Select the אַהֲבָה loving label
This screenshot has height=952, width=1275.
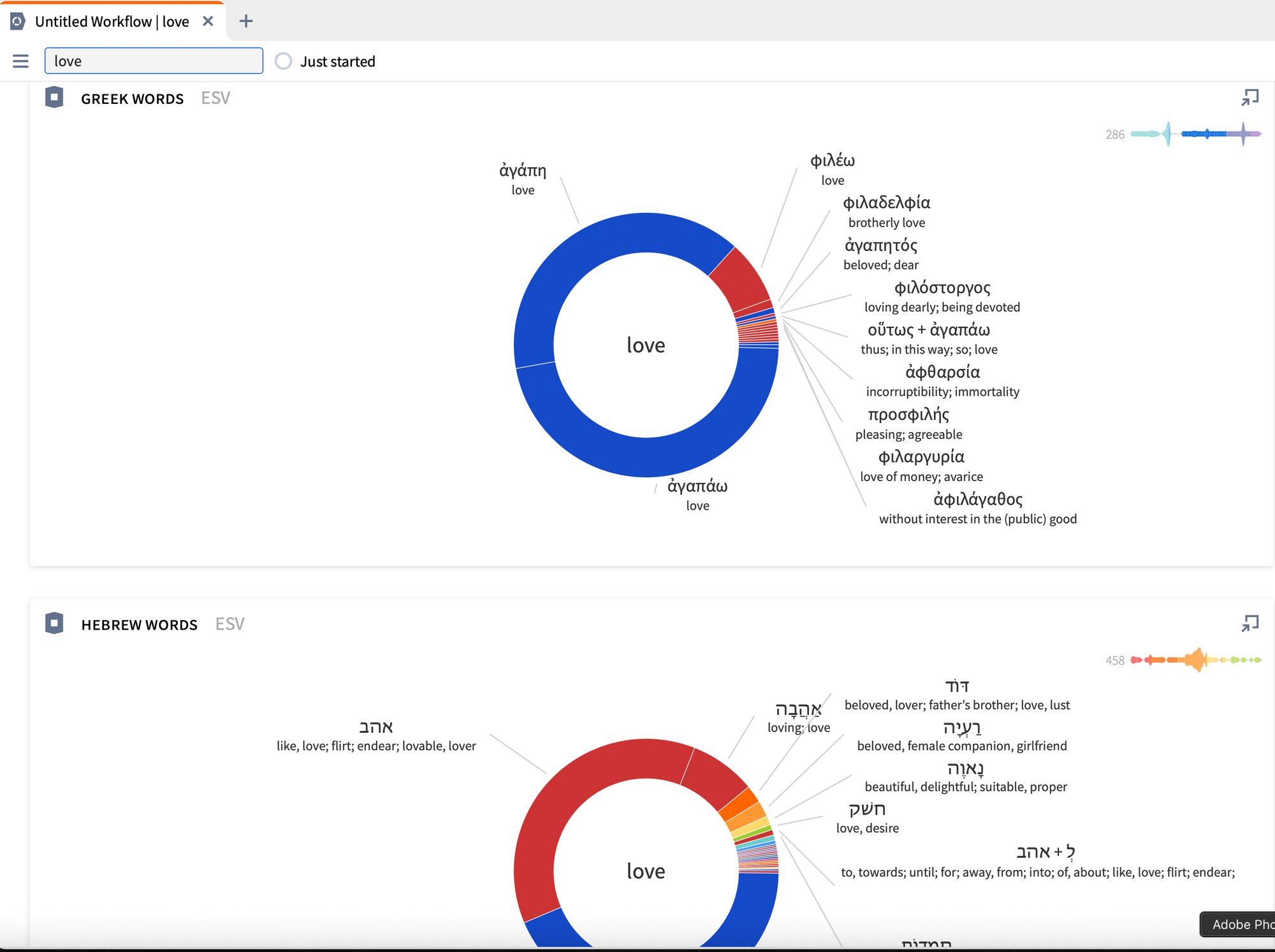[x=799, y=718]
